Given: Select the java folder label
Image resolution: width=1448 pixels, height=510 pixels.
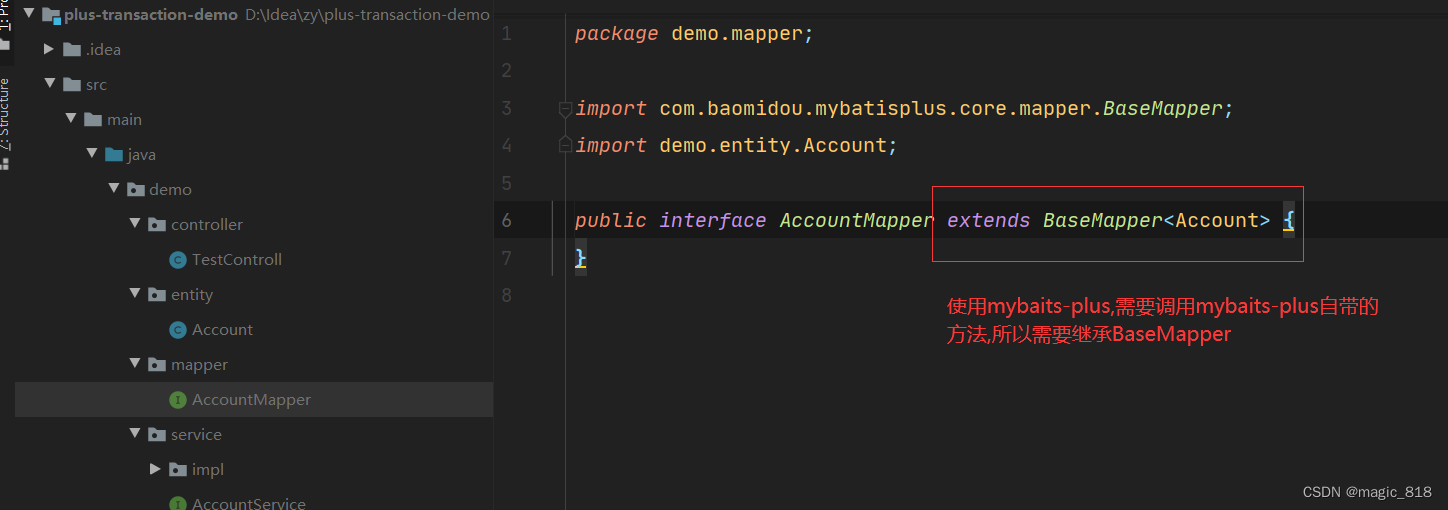Looking at the screenshot, I should tap(142, 154).
